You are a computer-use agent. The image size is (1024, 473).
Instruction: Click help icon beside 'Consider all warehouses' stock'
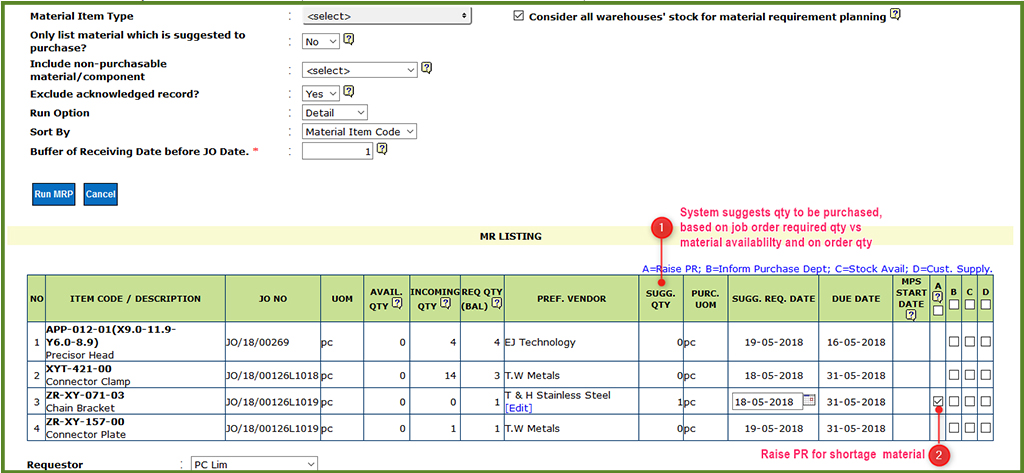(x=895, y=14)
